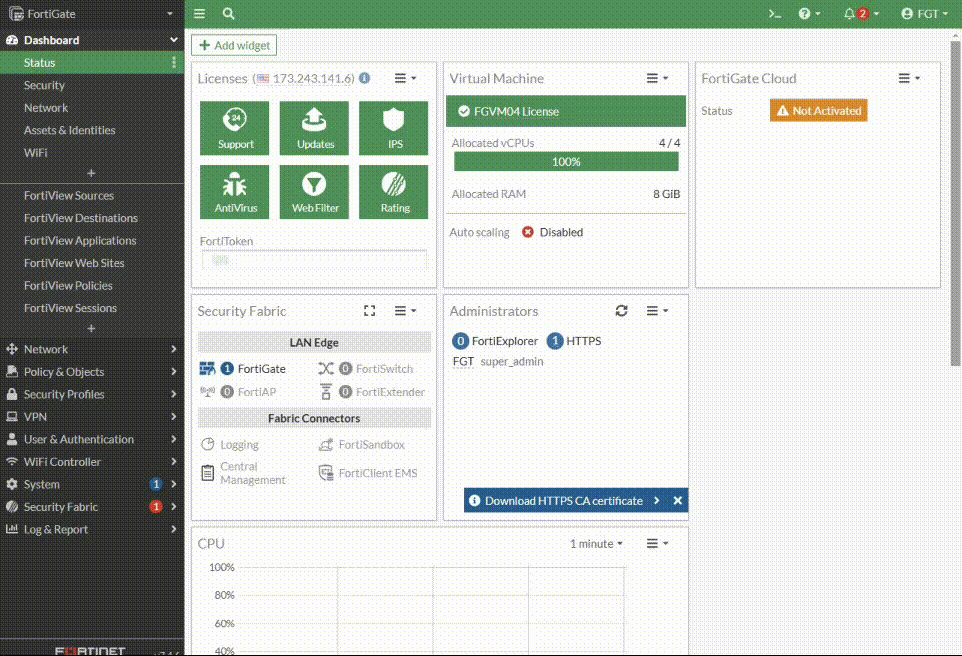
Task: Refresh the Administrators widget
Action: point(621,311)
